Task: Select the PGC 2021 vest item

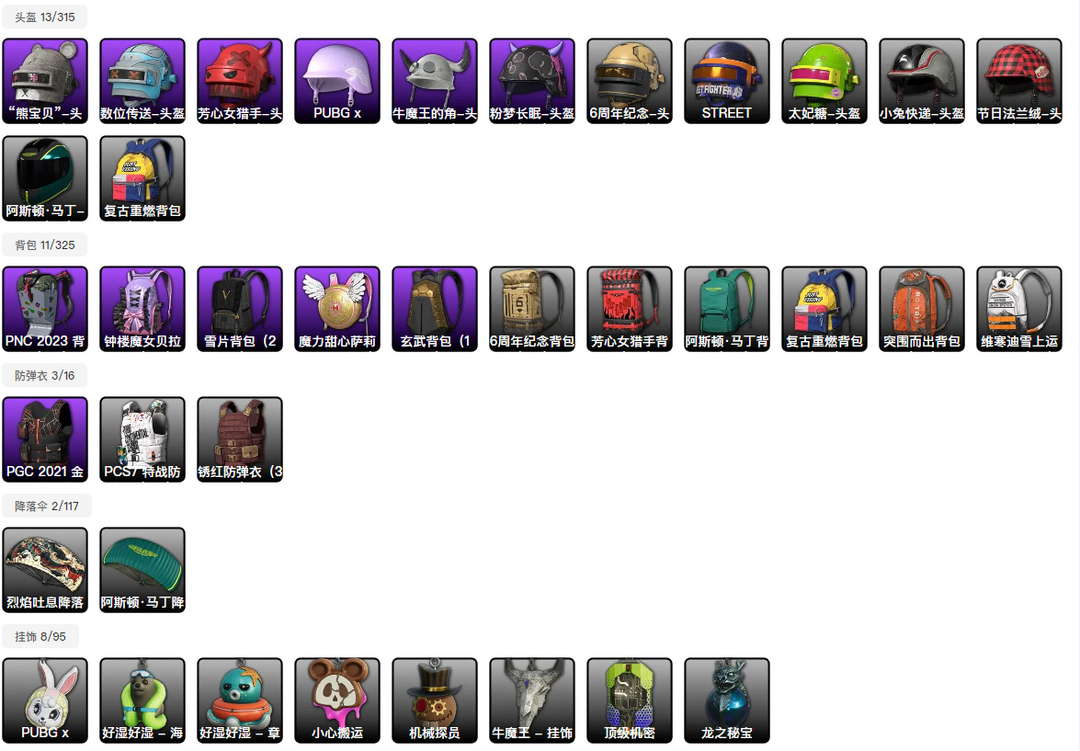Action: (45, 440)
